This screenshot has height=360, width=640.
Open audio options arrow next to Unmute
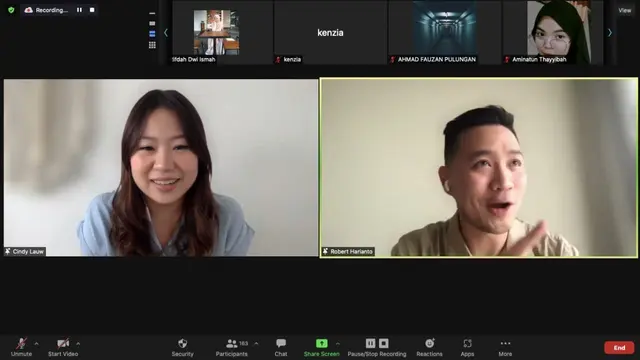click(36, 344)
